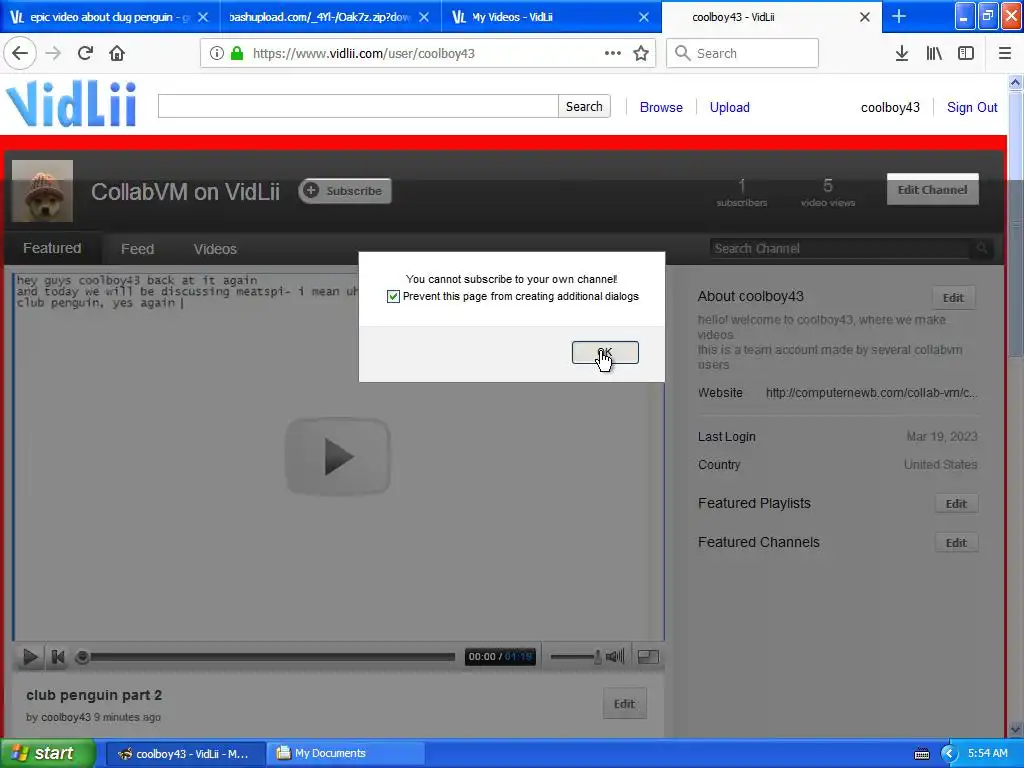Click the Search Channel magnifier icon
This screenshot has height=768, width=1024.
point(982,248)
